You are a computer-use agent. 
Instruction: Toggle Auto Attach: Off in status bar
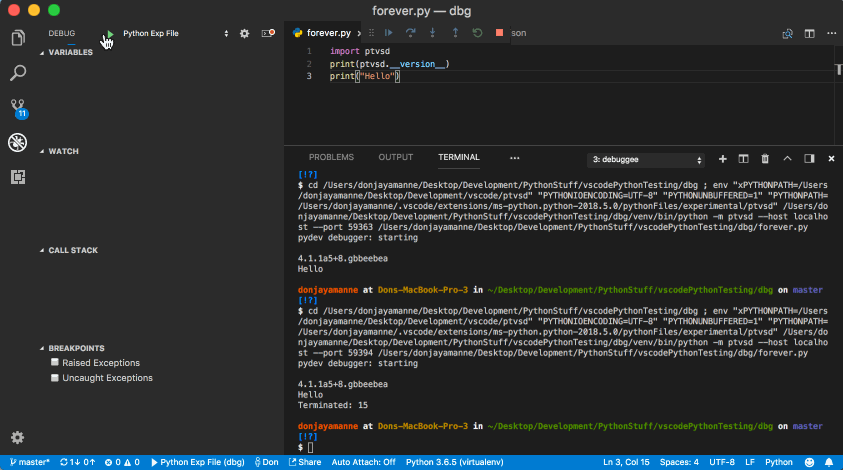(363, 462)
